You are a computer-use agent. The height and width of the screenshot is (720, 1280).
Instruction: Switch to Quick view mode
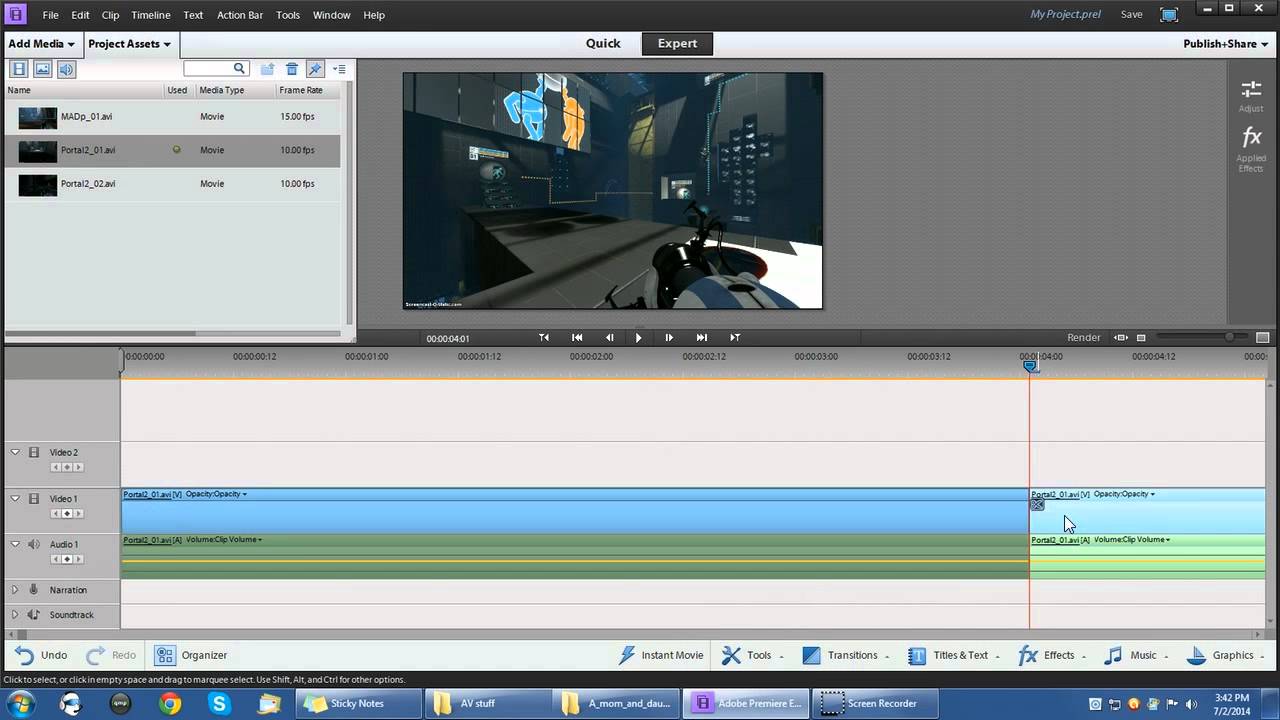click(603, 43)
